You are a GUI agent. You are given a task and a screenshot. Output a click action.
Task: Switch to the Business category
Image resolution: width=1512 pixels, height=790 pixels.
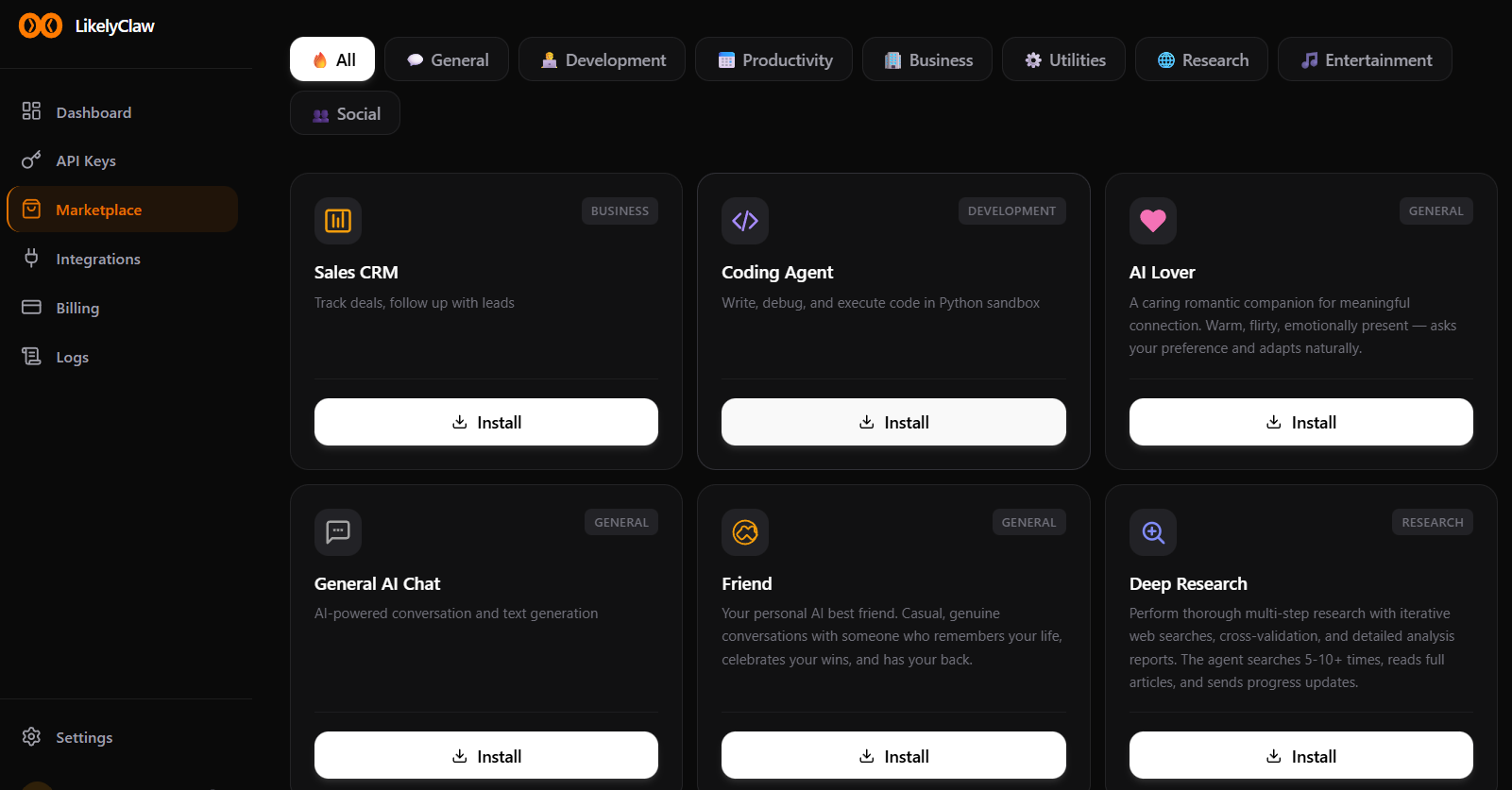click(x=926, y=59)
